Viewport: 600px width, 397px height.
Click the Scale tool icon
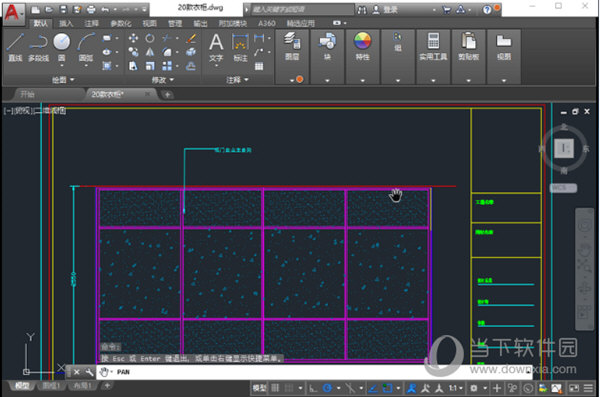pyautogui.click(x=150, y=66)
